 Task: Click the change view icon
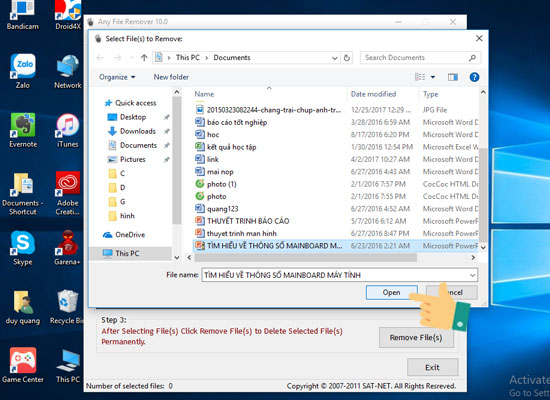pyautogui.click(x=420, y=77)
